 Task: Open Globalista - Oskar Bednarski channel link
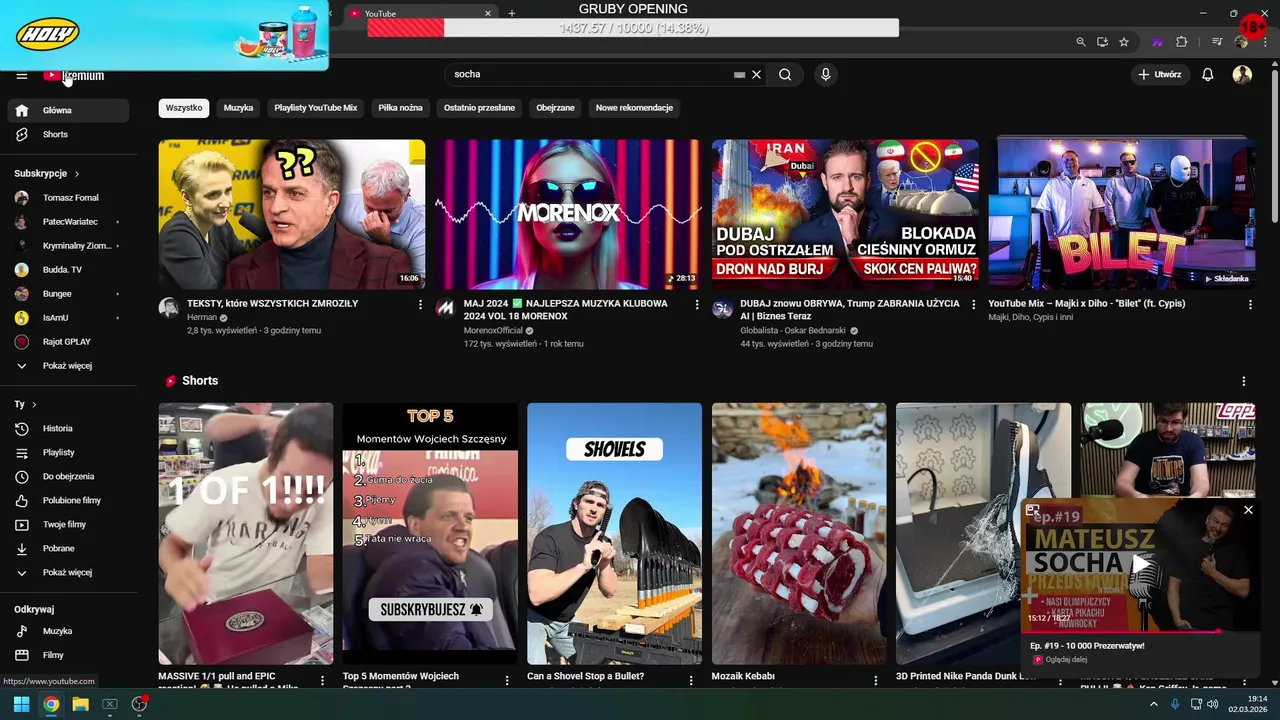click(x=793, y=331)
